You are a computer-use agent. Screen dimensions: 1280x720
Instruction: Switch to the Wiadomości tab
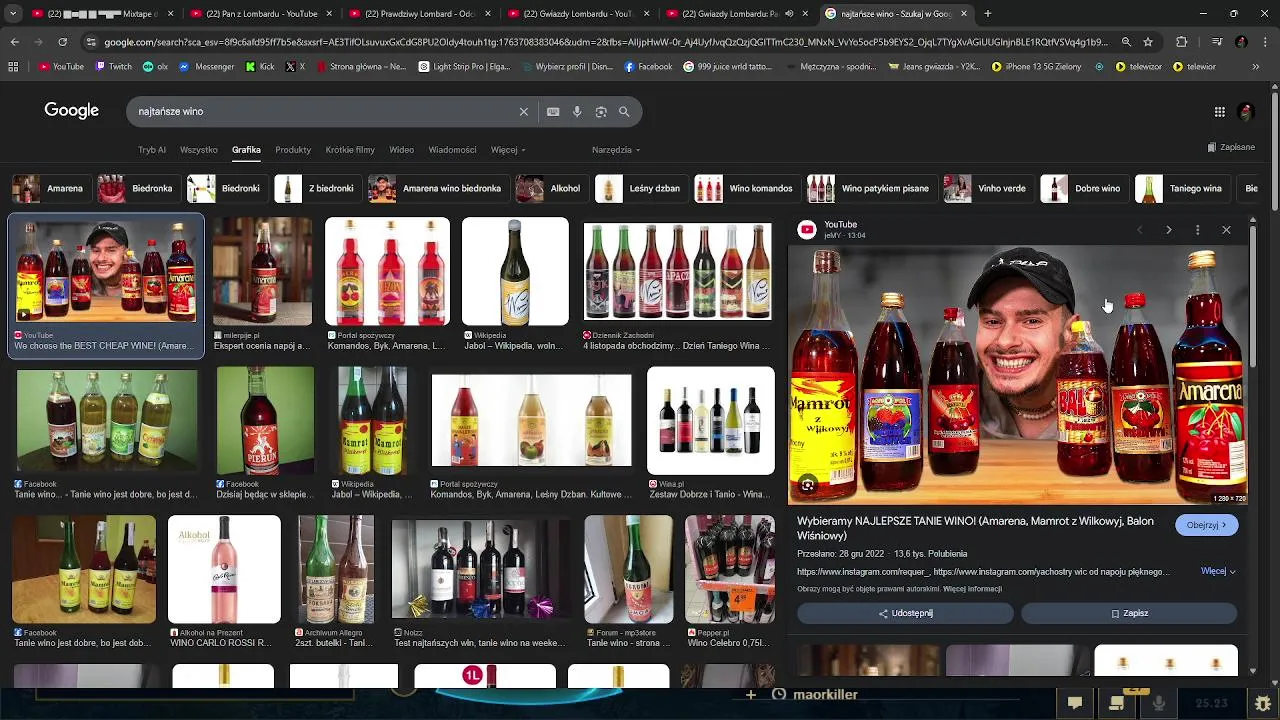pos(452,150)
